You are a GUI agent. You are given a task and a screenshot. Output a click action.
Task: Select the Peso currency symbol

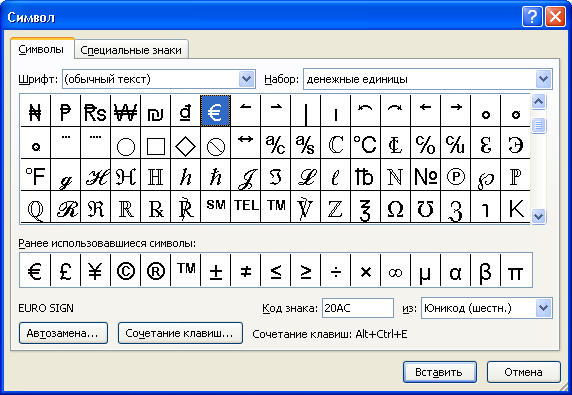(x=65, y=111)
